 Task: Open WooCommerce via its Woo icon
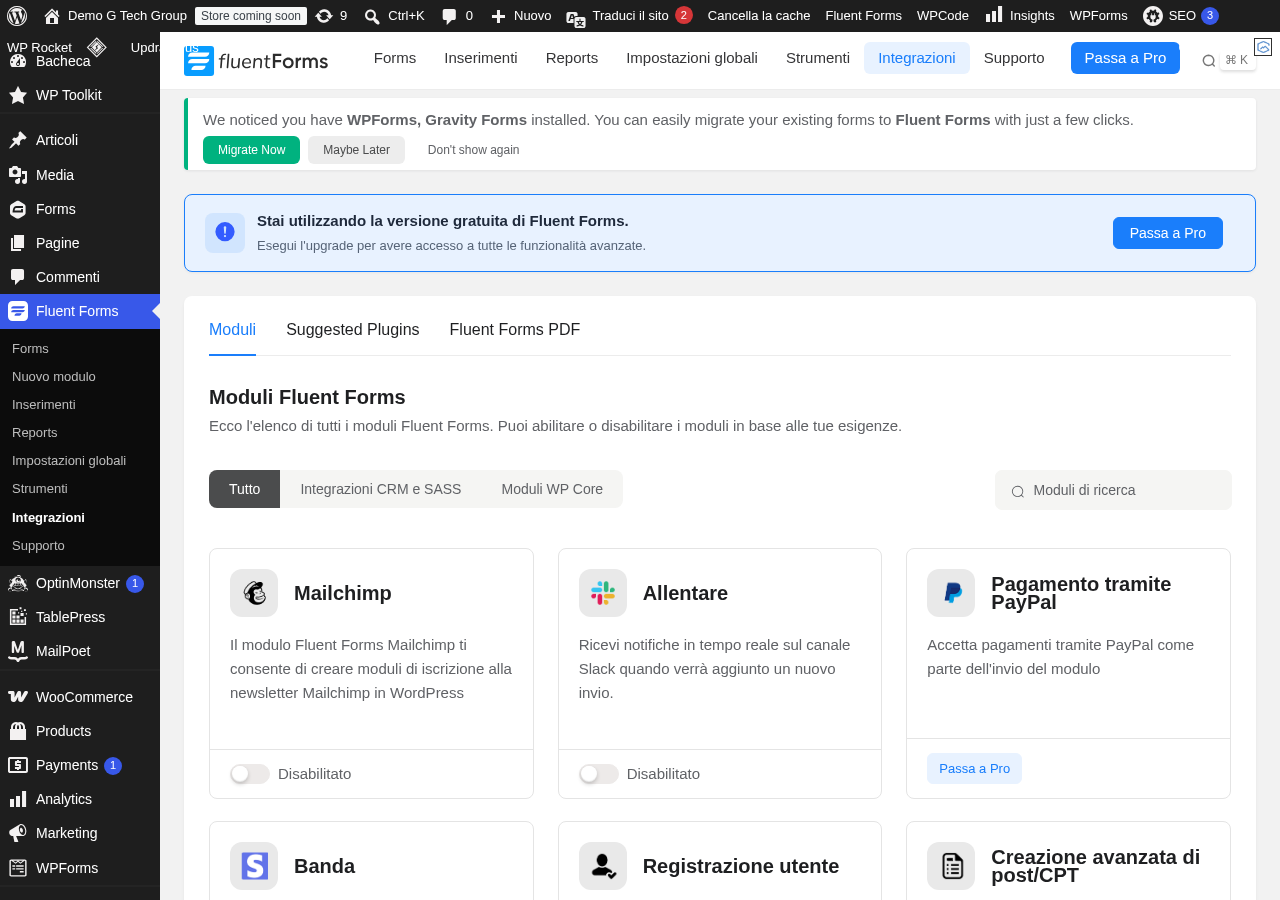18,697
